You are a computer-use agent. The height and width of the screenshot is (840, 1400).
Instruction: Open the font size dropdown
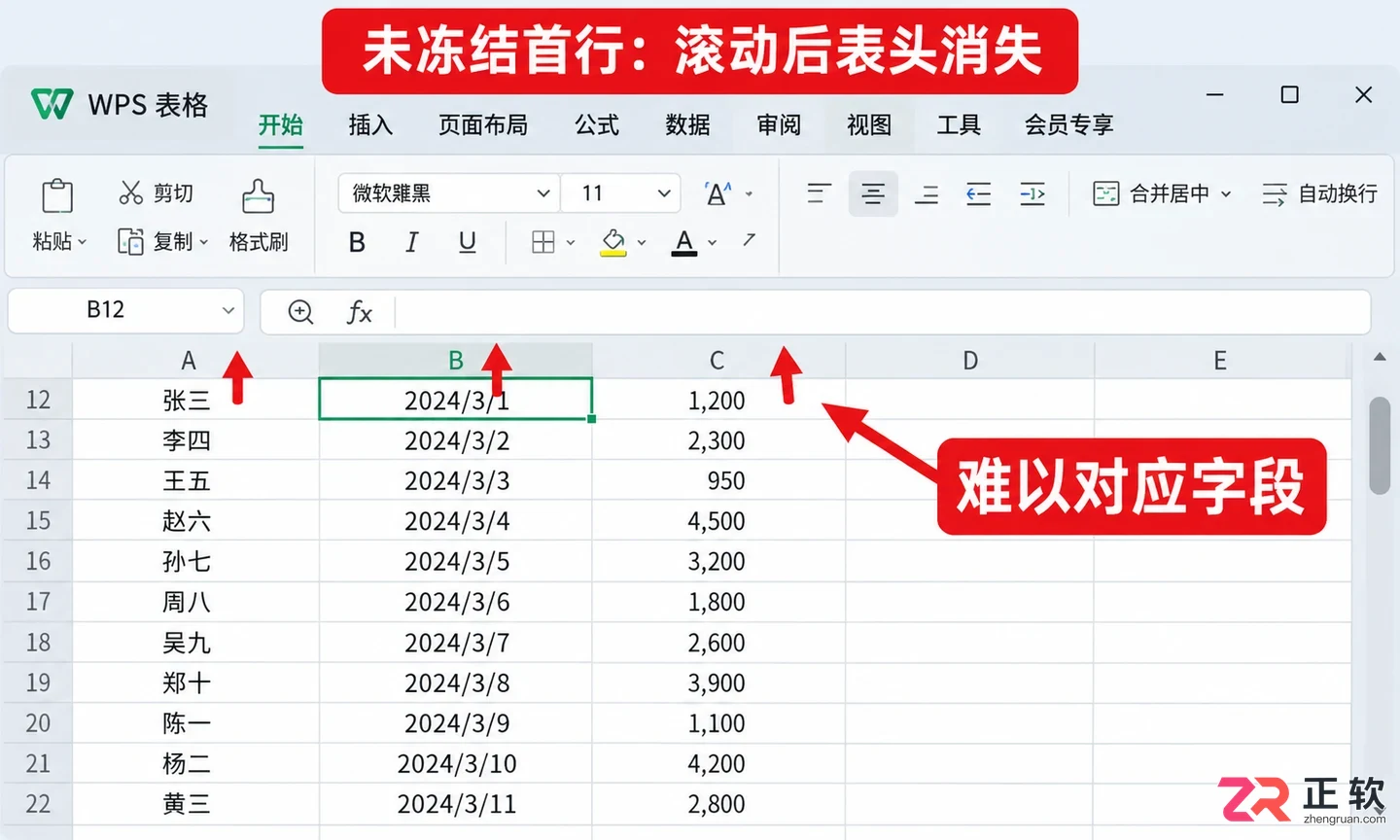[664, 193]
